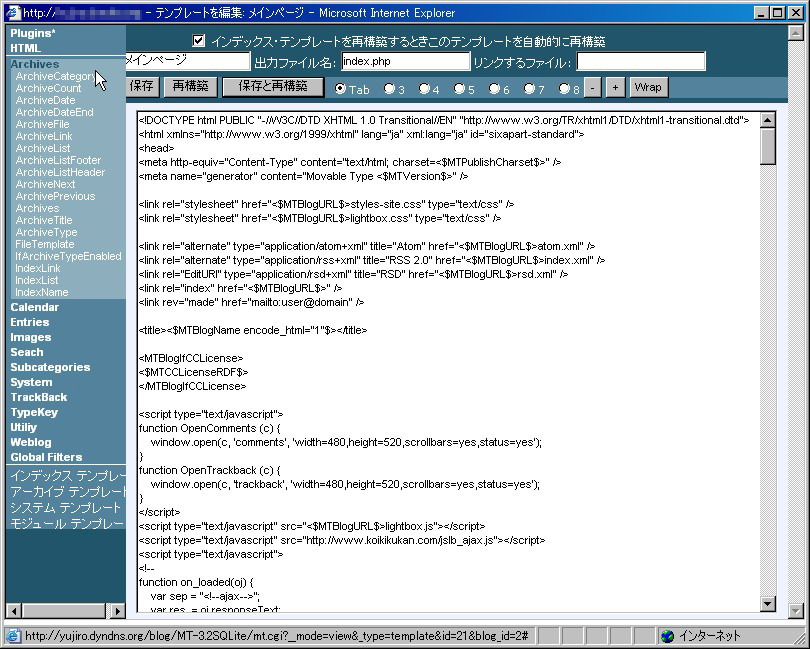Insert the ArchiveType tag

[x=46, y=232]
